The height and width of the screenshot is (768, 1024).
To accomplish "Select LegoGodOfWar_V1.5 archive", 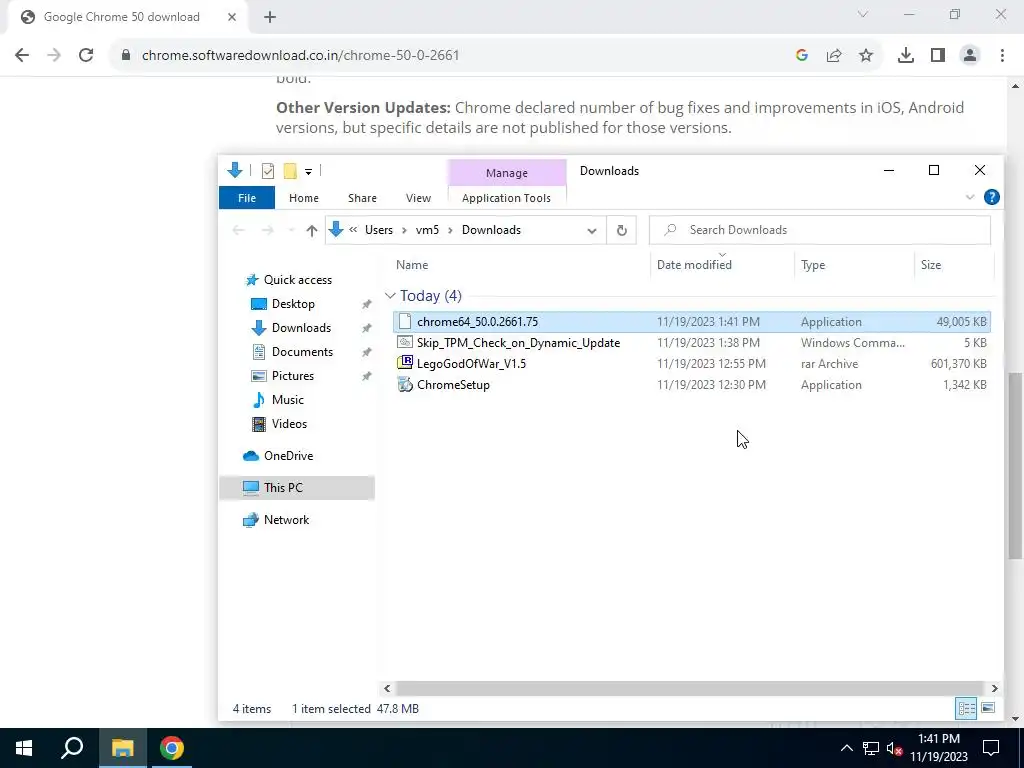I will coord(692,364).
